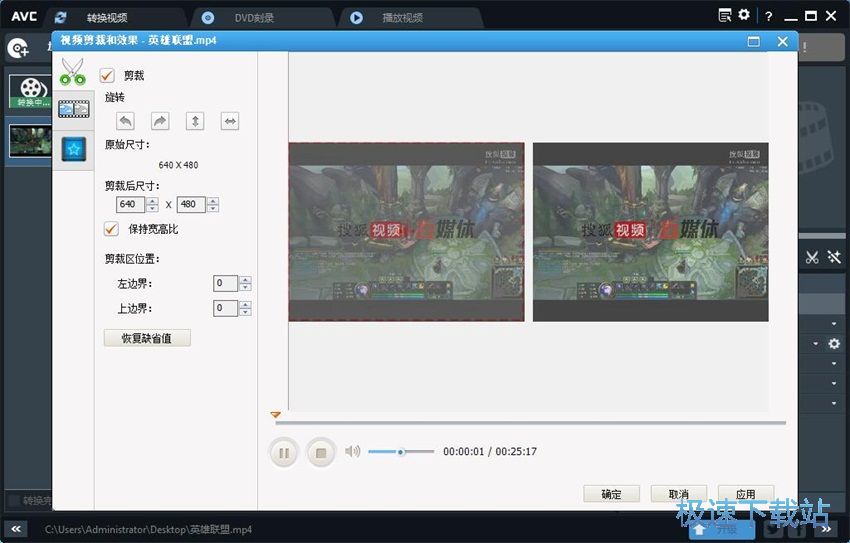Toggle 保持宽高比 keep aspect ratio
The image size is (850, 543).
[111, 229]
